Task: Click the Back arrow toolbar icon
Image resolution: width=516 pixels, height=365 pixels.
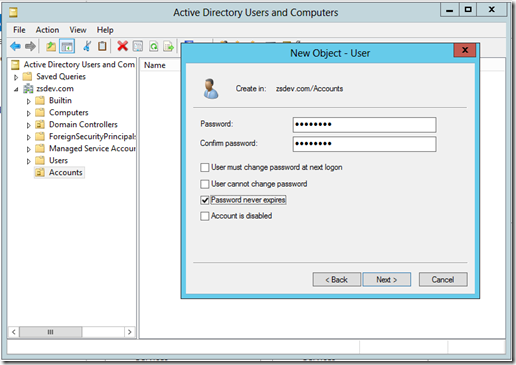Action: (15, 46)
